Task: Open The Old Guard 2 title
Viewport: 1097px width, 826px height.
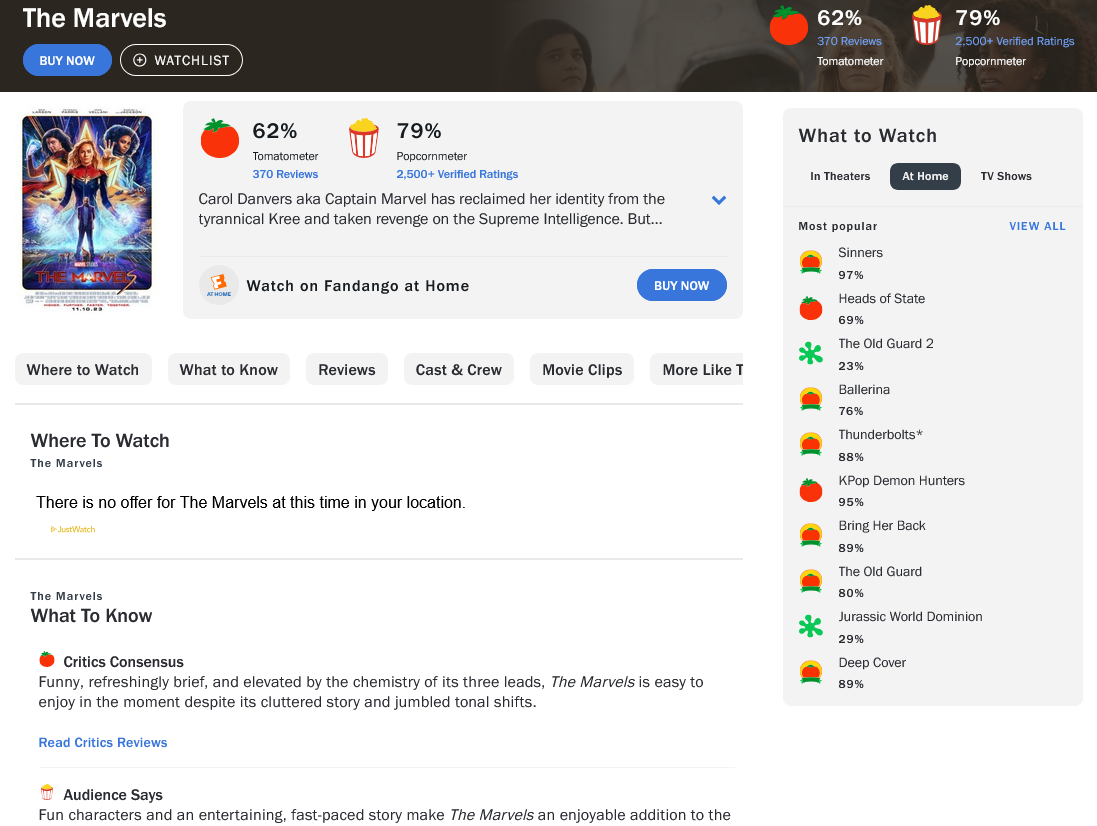Action: [x=886, y=343]
